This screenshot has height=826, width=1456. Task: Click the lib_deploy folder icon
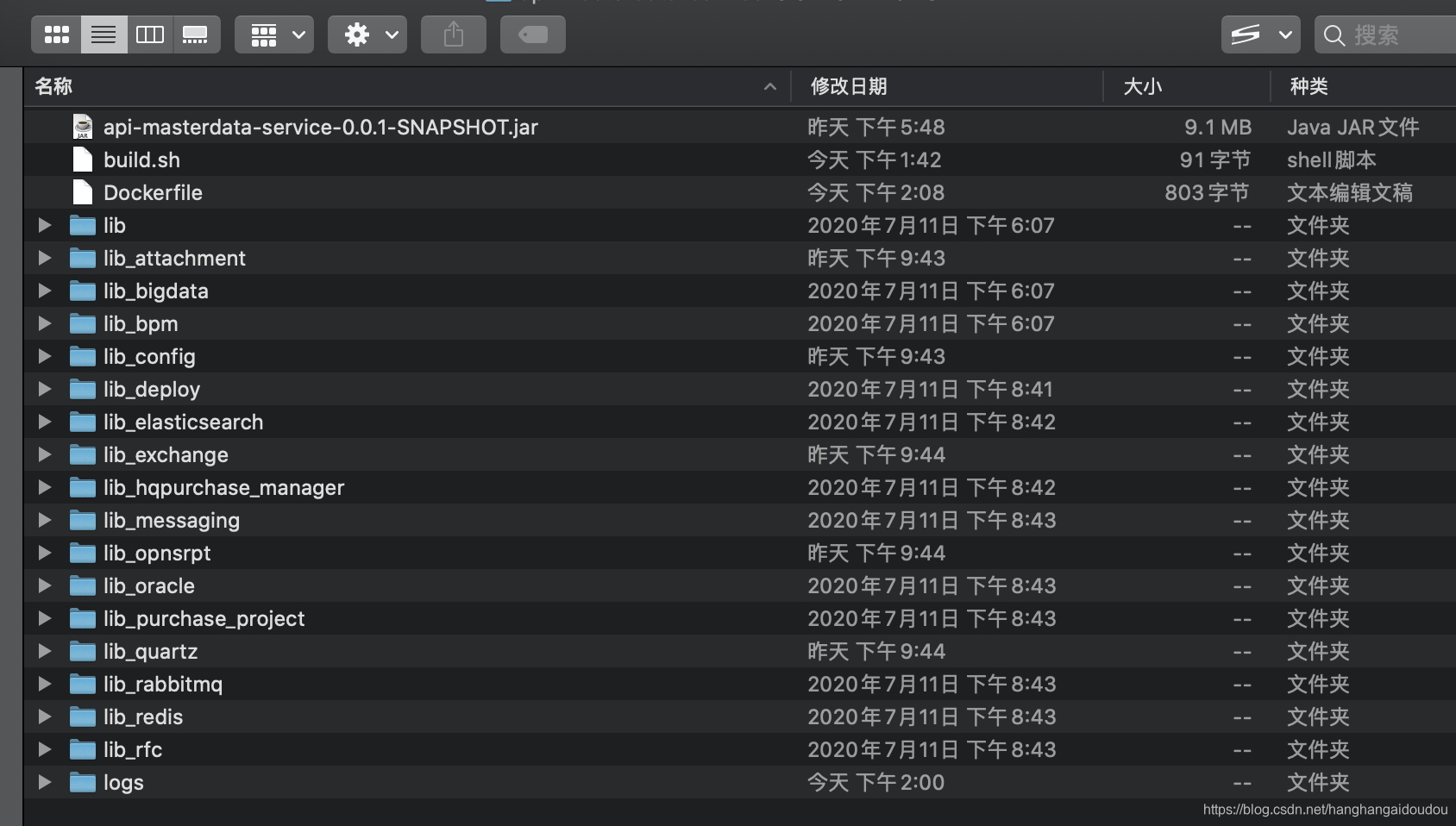83,389
